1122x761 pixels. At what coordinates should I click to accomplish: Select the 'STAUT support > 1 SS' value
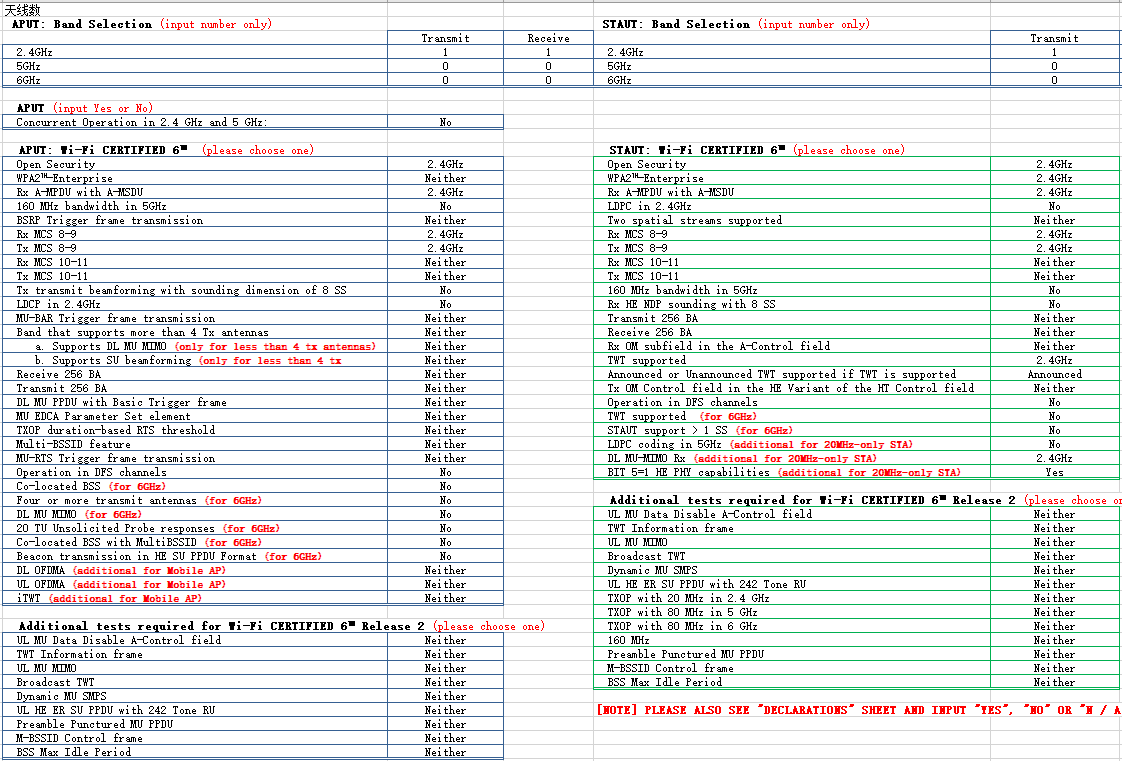pyautogui.click(x=1054, y=431)
